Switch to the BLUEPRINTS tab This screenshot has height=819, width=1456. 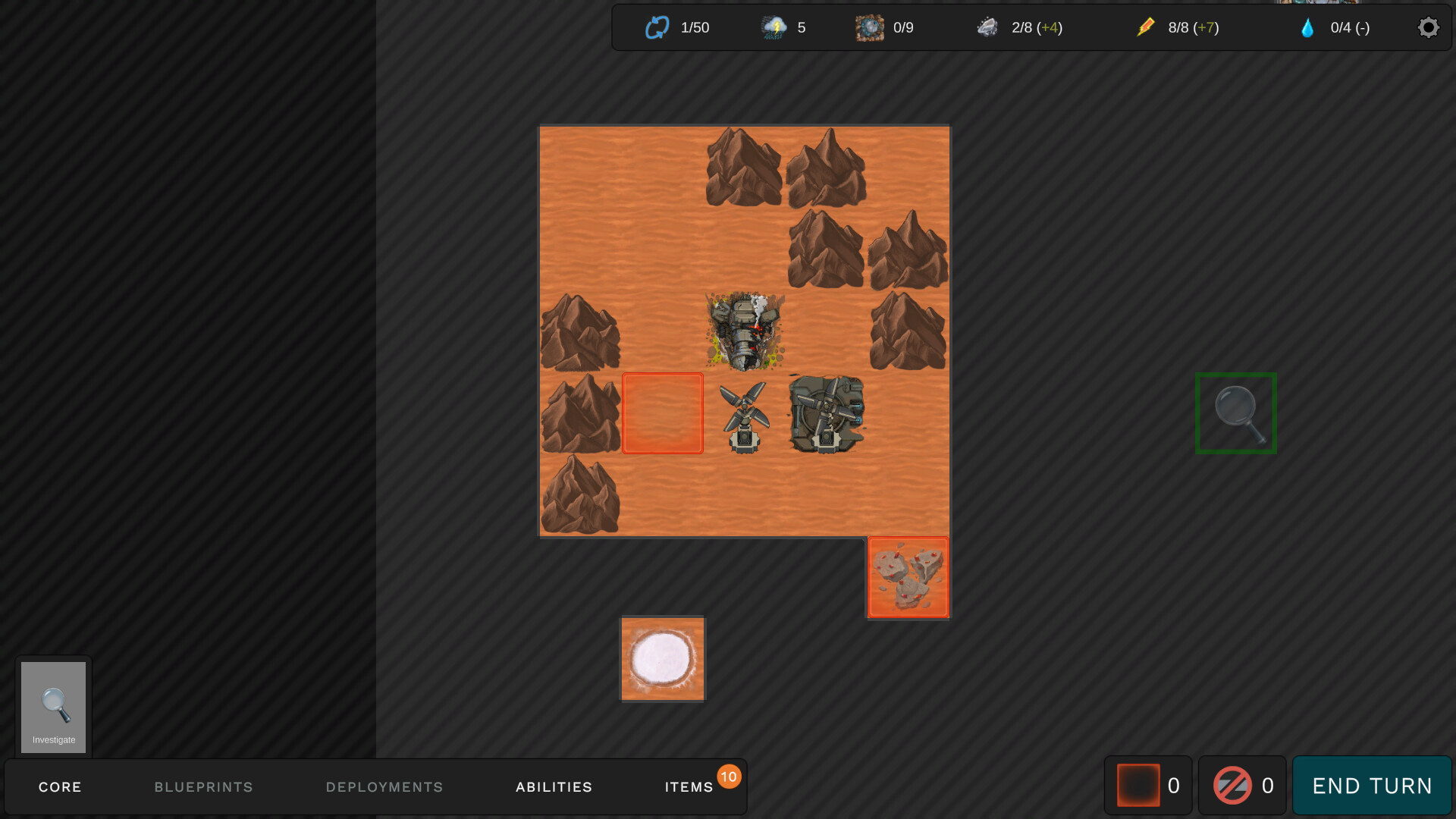pos(204,787)
